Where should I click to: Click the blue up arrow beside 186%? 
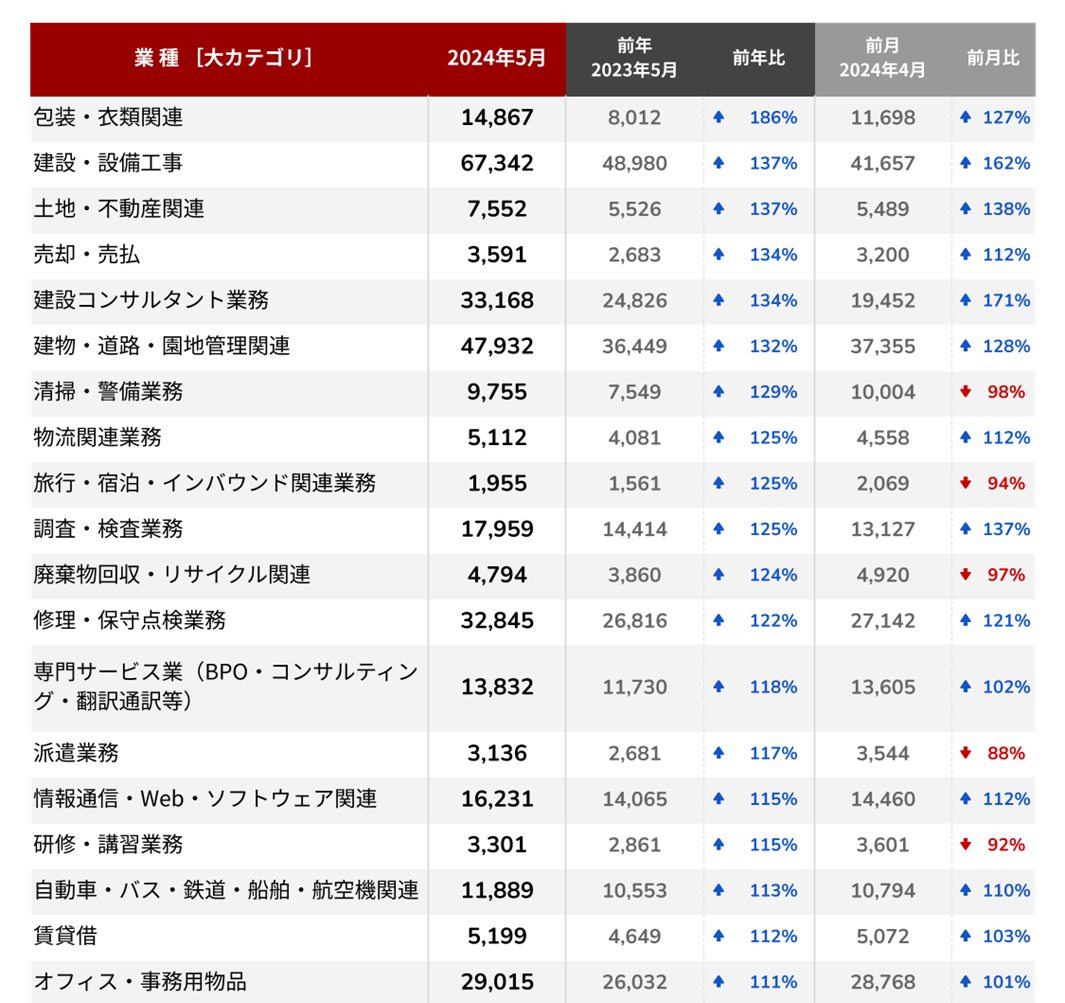pyautogui.click(x=719, y=117)
